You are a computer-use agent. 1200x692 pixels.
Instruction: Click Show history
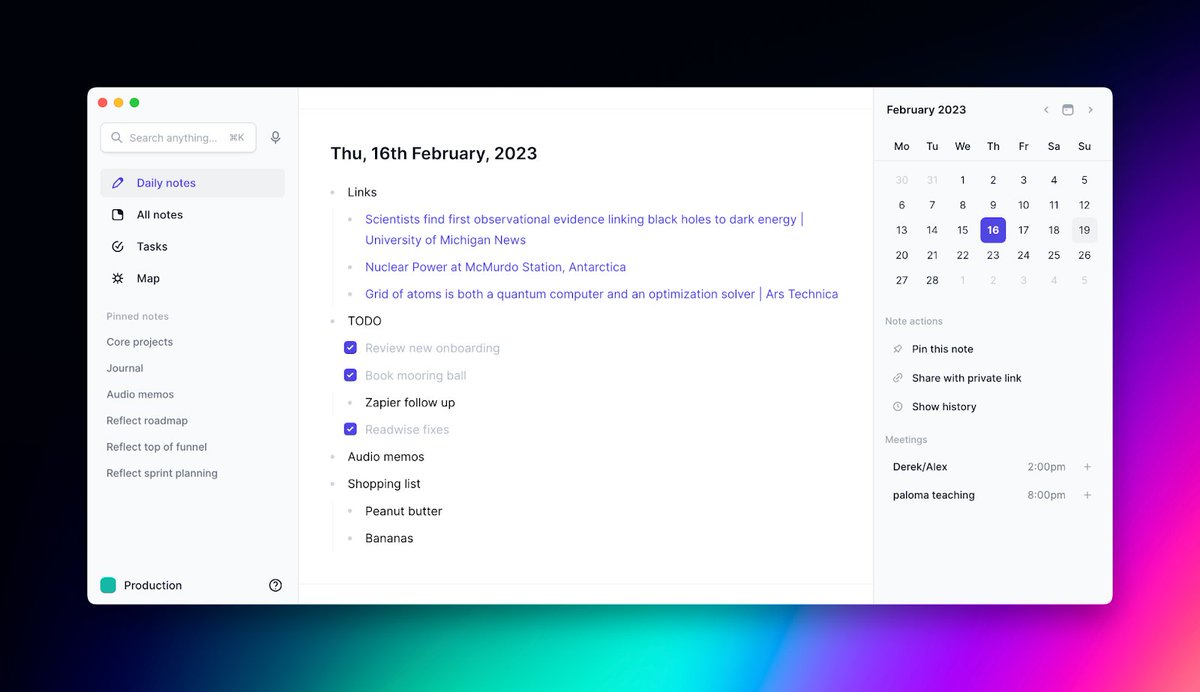coord(944,407)
